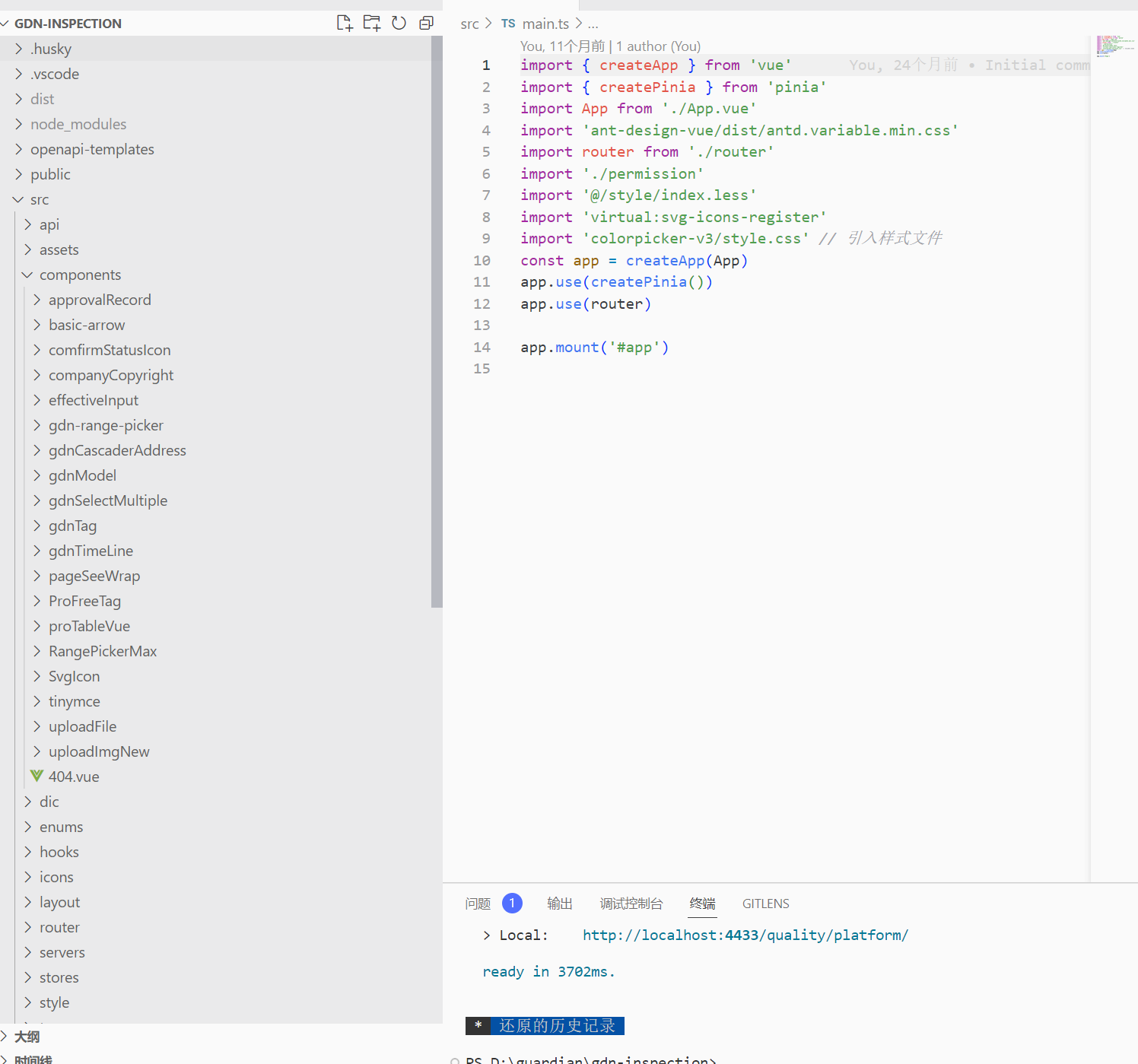Screen dimensions: 1138x1064
Task: Open the GITLENS panel tab
Action: pyautogui.click(x=766, y=904)
